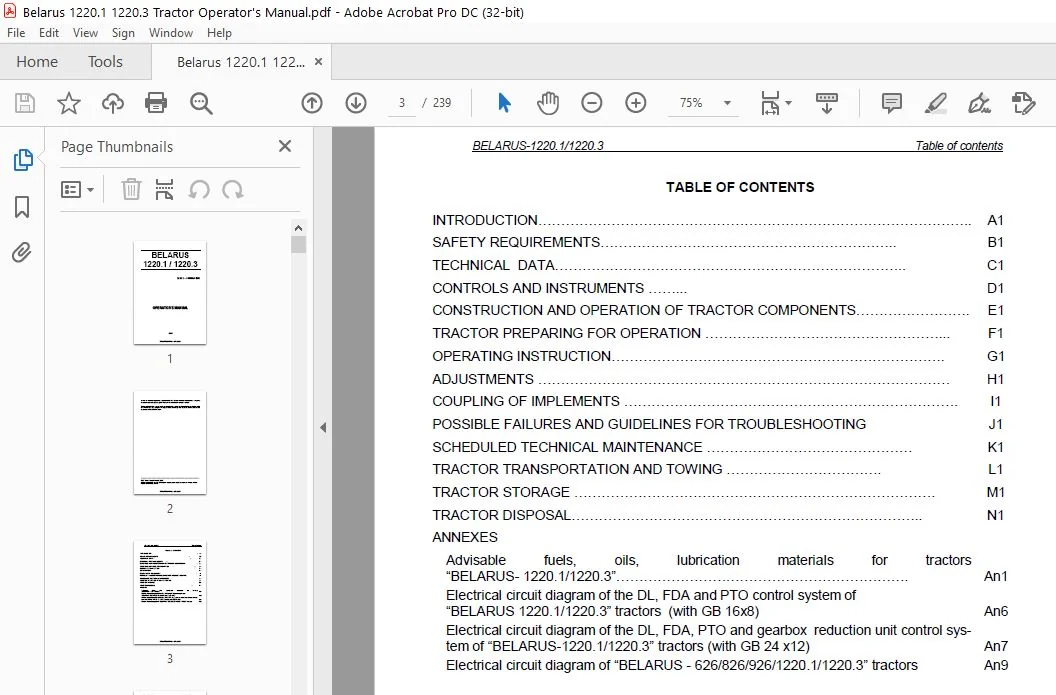The image size is (1056, 695).
Task: Open the Edit menu
Action: tap(48, 32)
